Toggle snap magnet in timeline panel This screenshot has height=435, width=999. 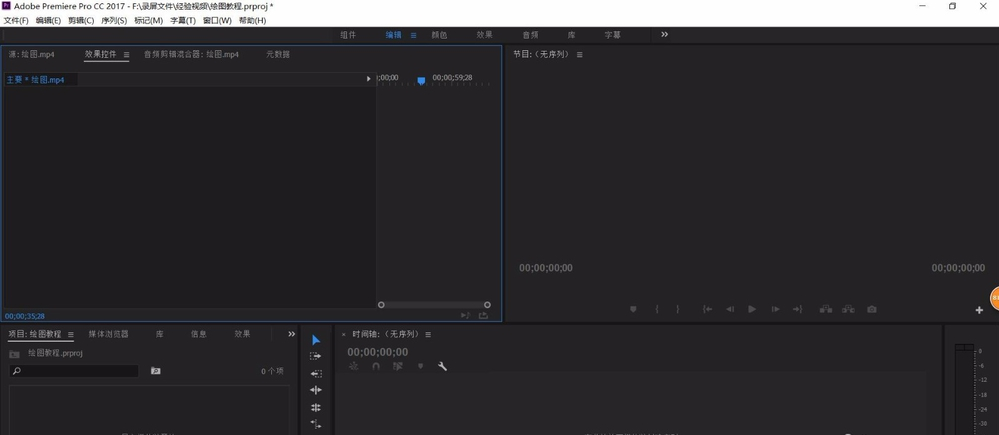376,367
